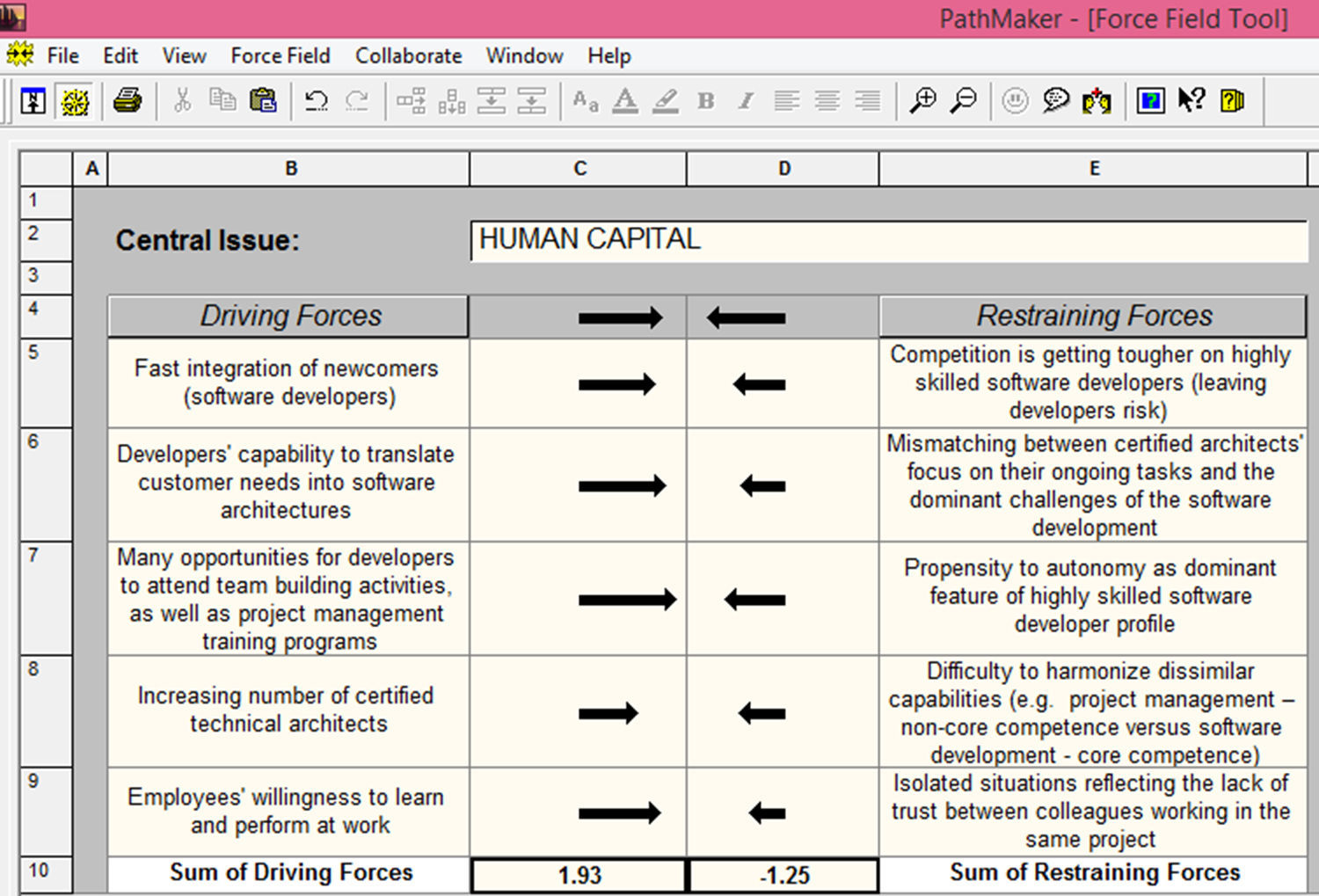
Task: Click the What's This help pointer
Action: pos(1191,101)
